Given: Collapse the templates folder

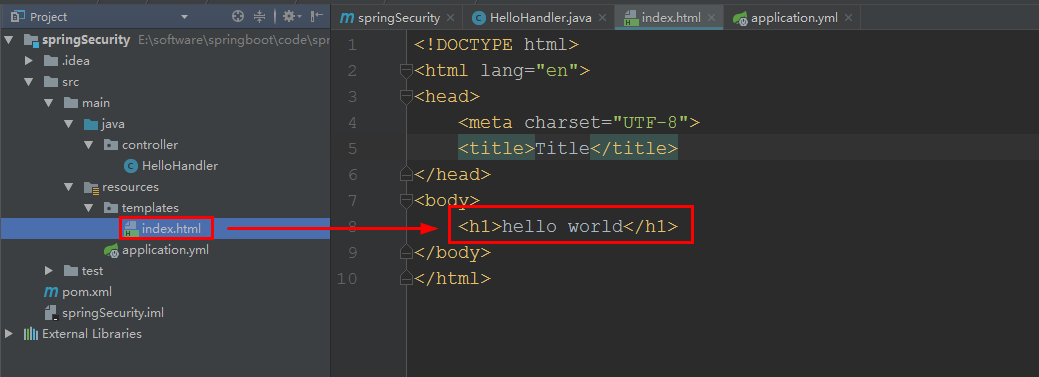Looking at the screenshot, I should [x=88, y=208].
